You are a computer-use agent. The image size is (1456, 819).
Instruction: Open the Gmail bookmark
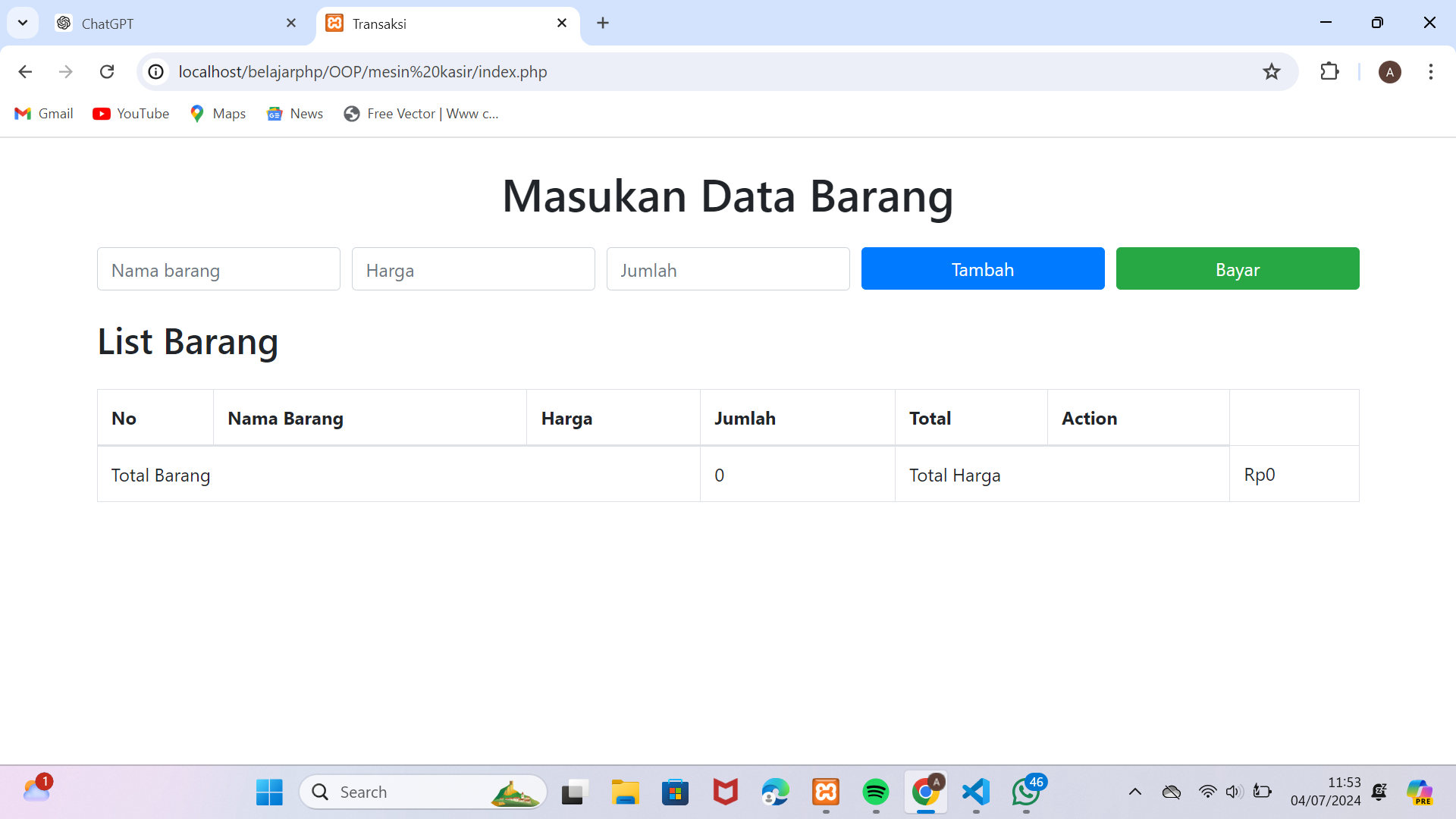[x=43, y=113]
